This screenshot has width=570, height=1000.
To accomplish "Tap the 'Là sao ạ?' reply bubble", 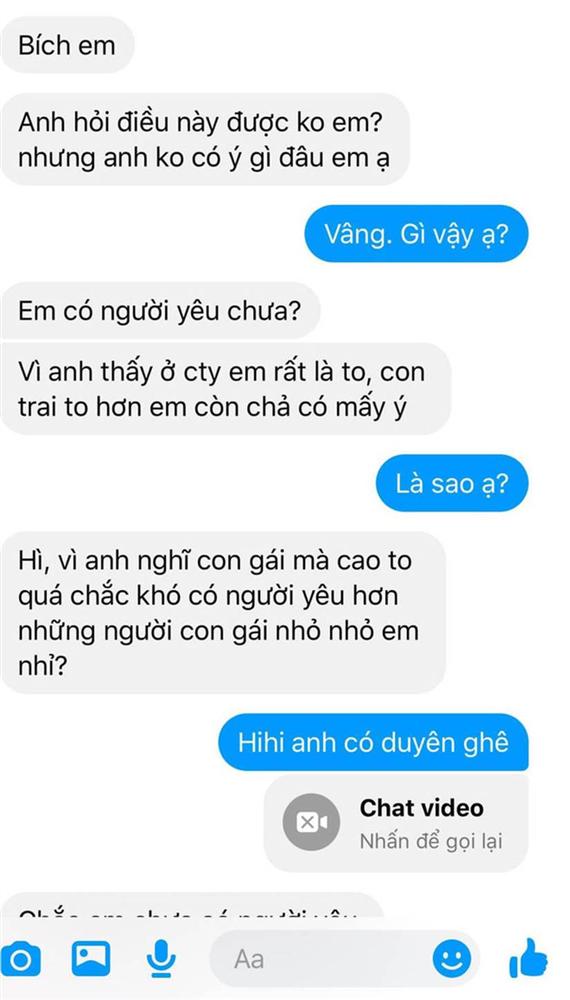I will 451,483.
